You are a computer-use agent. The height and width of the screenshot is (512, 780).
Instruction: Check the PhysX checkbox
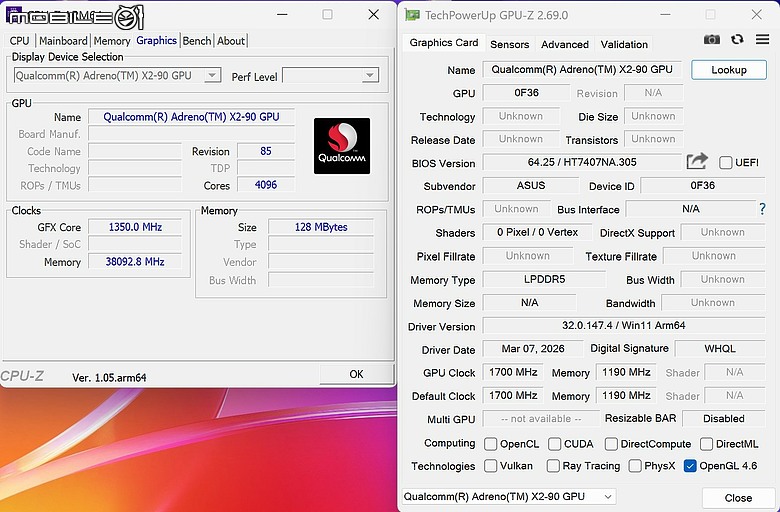[x=635, y=466]
